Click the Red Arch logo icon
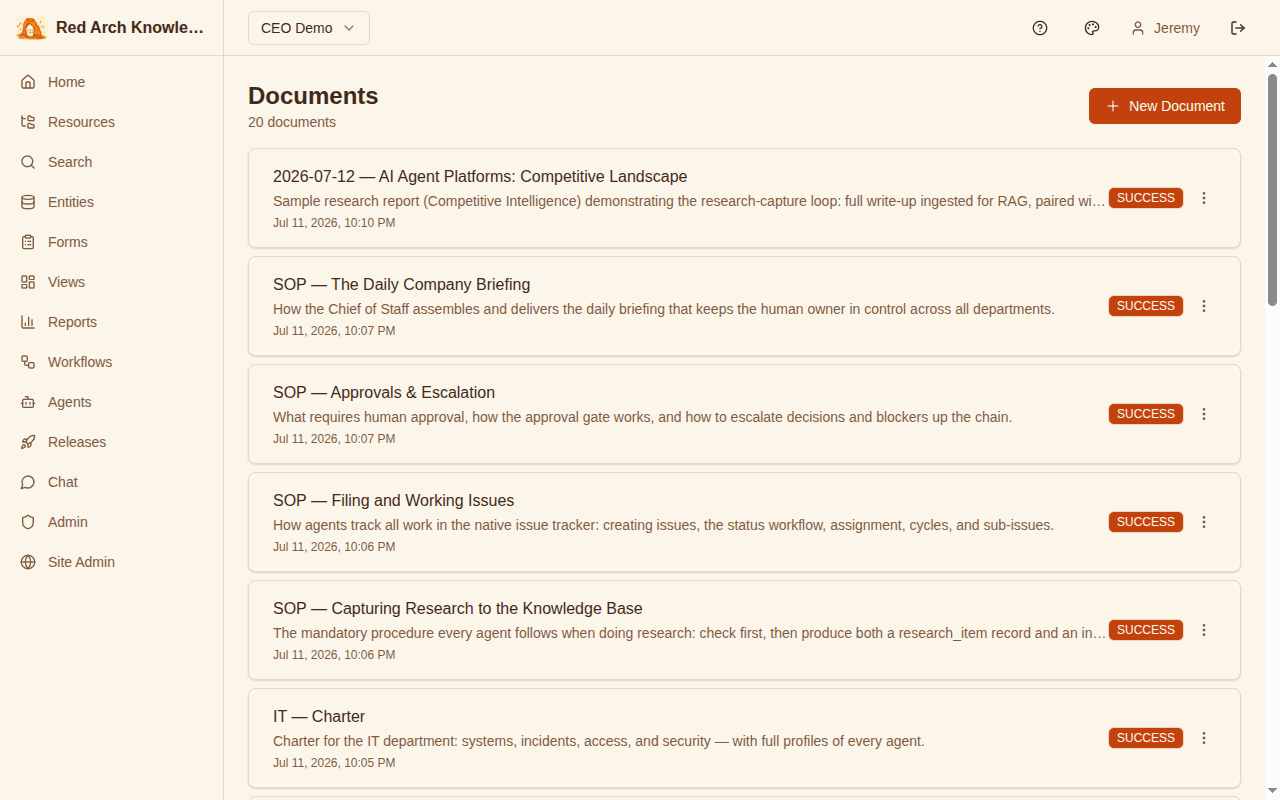Viewport: 1280px width, 800px height. 31,28
